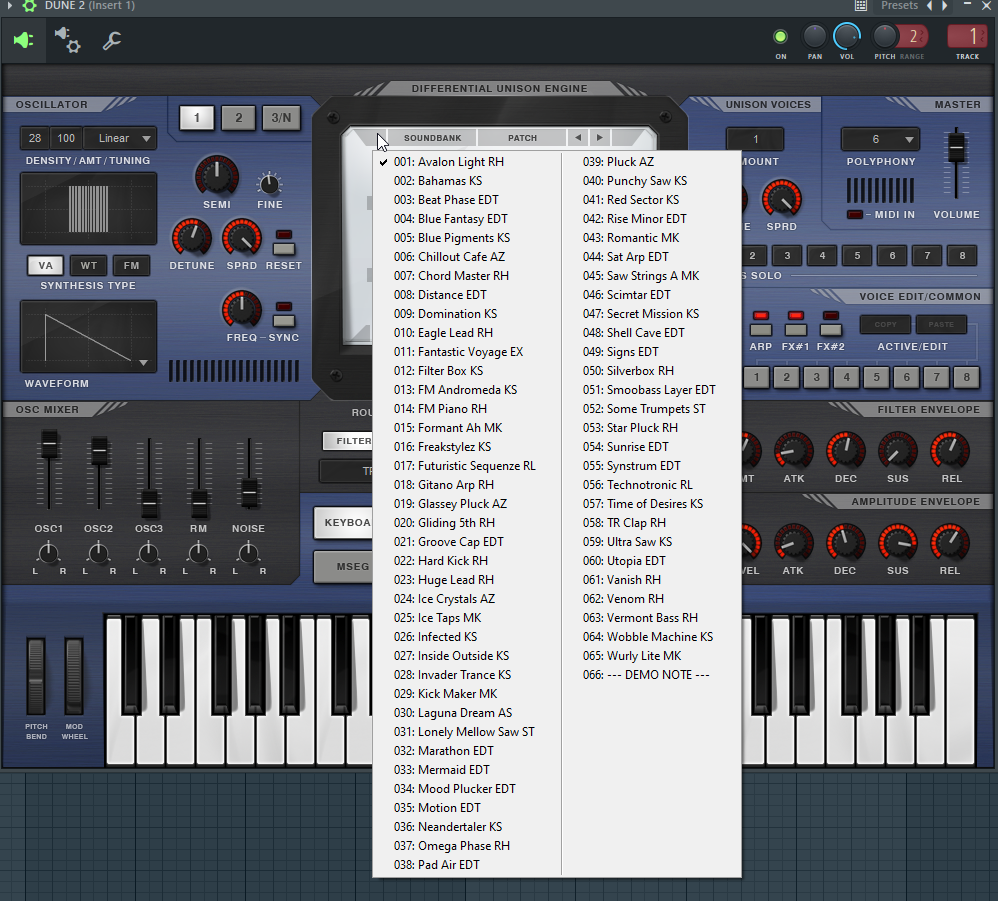Select Active/Edit voice button 5
Screen dimensions: 998x901
coord(876,377)
